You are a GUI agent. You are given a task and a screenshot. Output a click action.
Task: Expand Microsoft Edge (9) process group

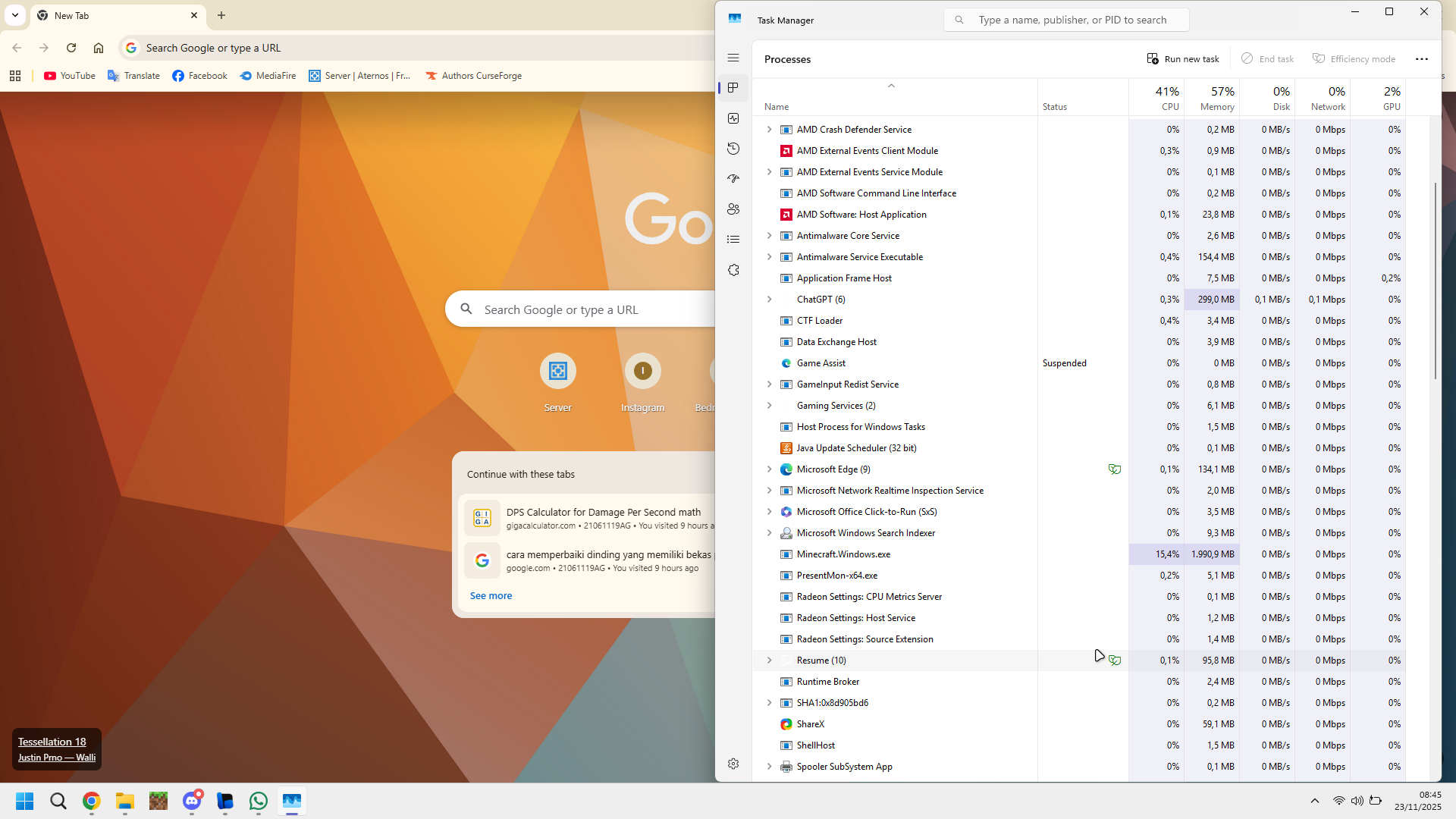(769, 469)
